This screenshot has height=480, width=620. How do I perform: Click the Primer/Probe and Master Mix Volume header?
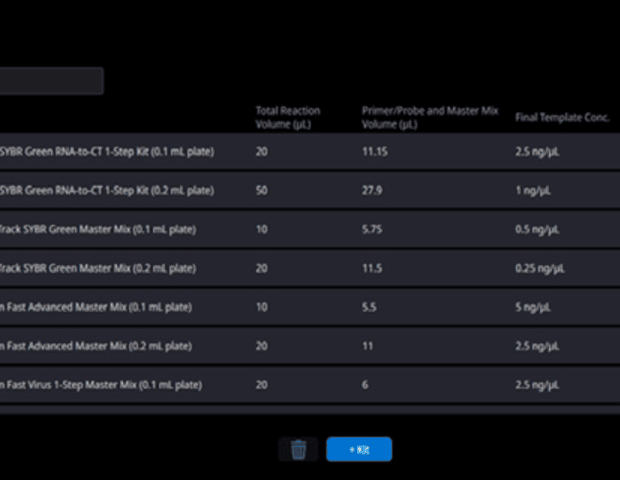pos(430,117)
